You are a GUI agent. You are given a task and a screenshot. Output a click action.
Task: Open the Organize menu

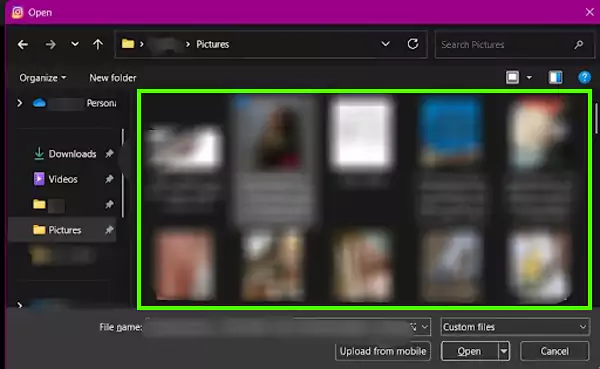click(x=42, y=78)
